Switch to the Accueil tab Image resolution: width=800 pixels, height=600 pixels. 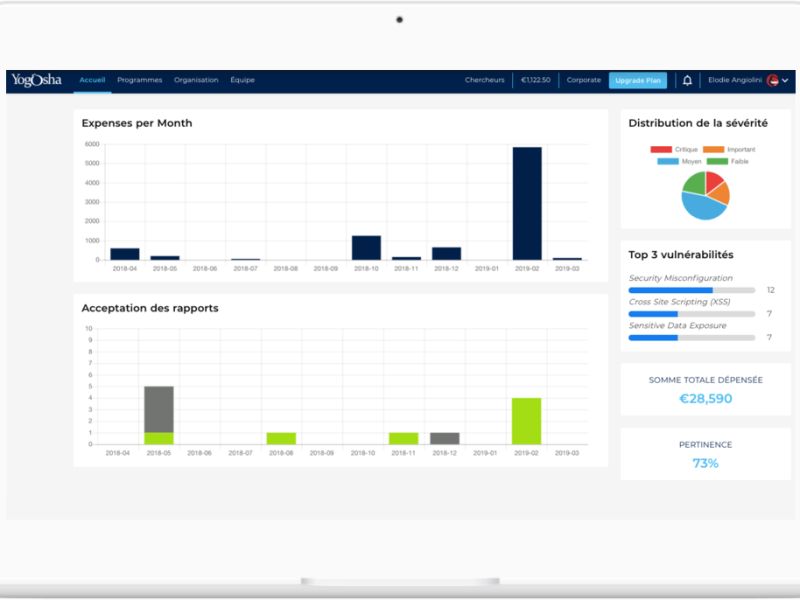tap(92, 80)
